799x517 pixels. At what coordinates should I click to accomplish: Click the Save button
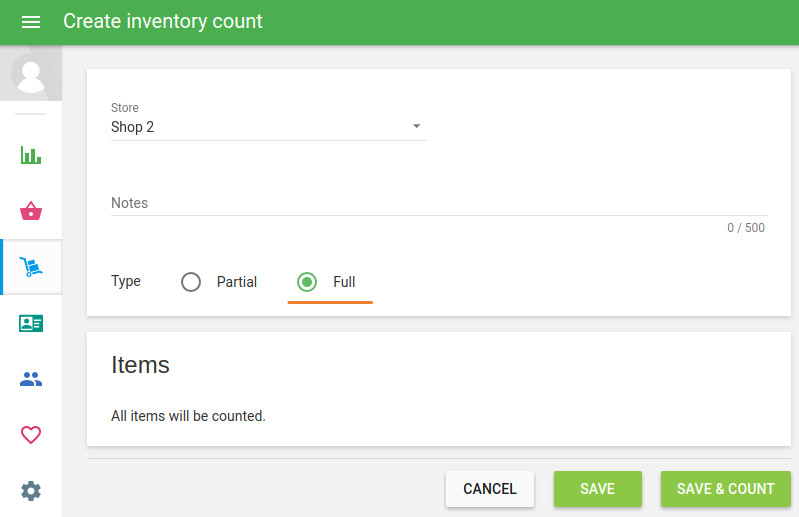tap(597, 489)
